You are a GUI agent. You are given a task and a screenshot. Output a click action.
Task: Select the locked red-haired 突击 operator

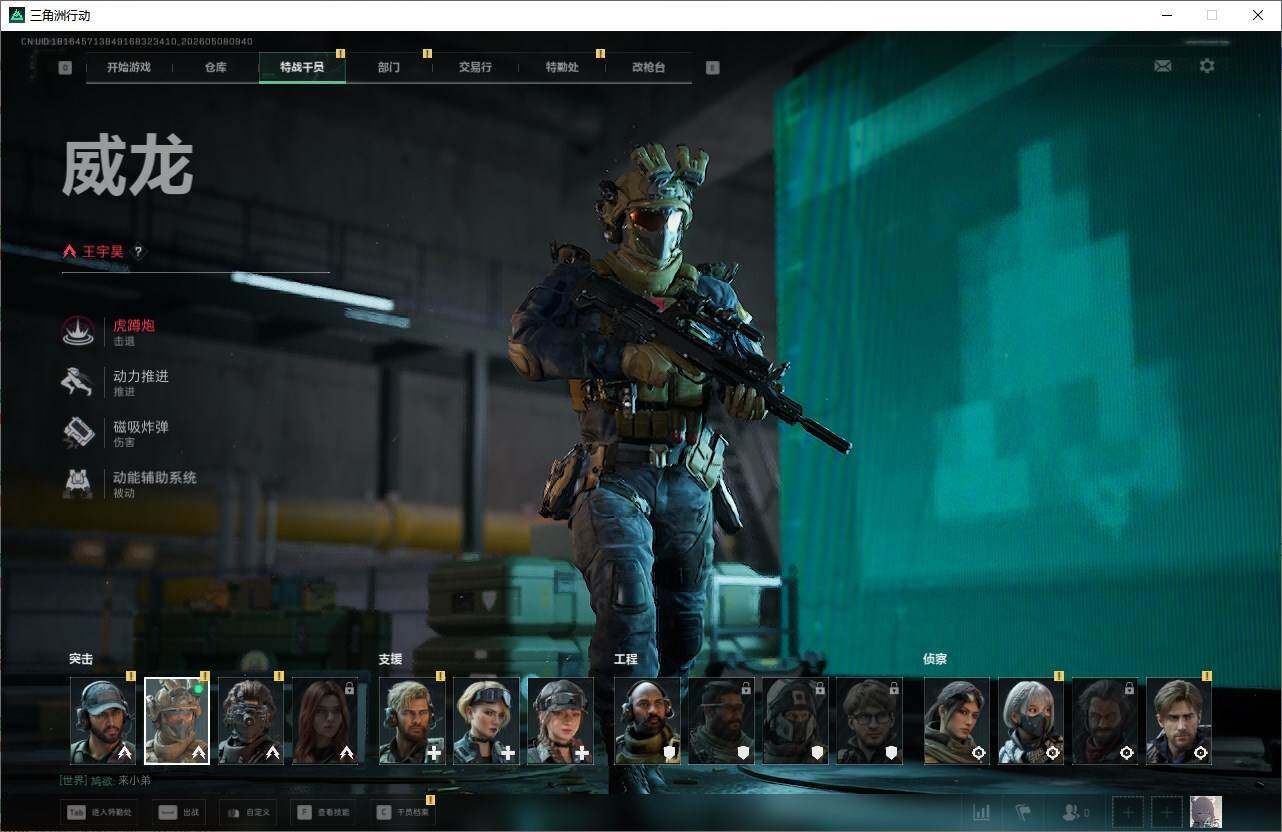(325, 721)
